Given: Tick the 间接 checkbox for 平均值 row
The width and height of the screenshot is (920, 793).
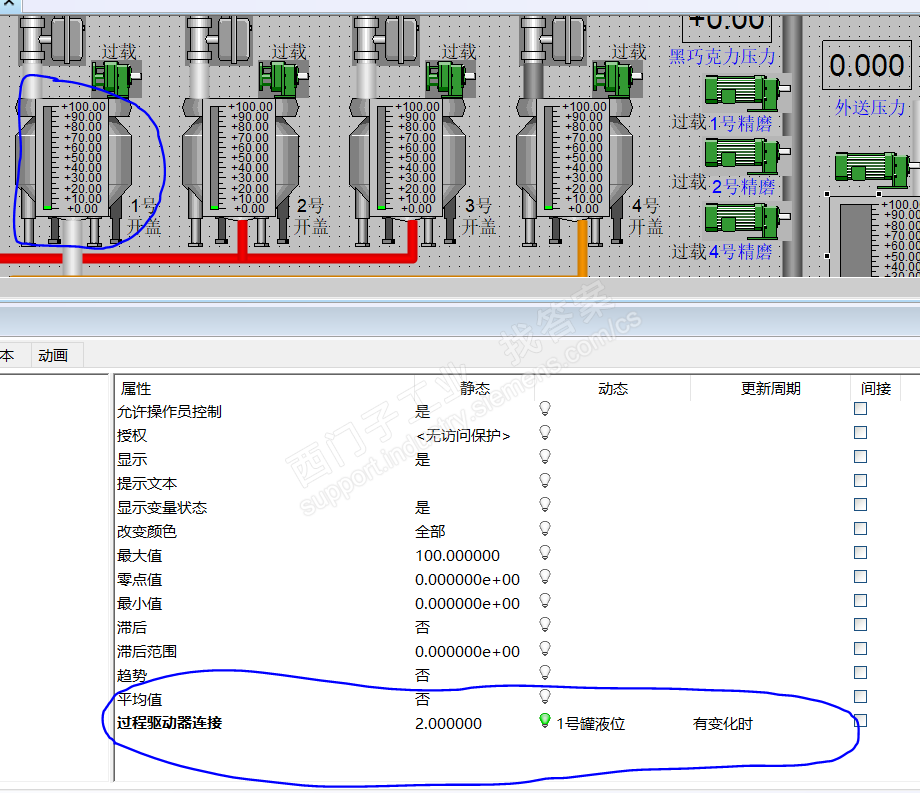Looking at the screenshot, I should (860, 696).
